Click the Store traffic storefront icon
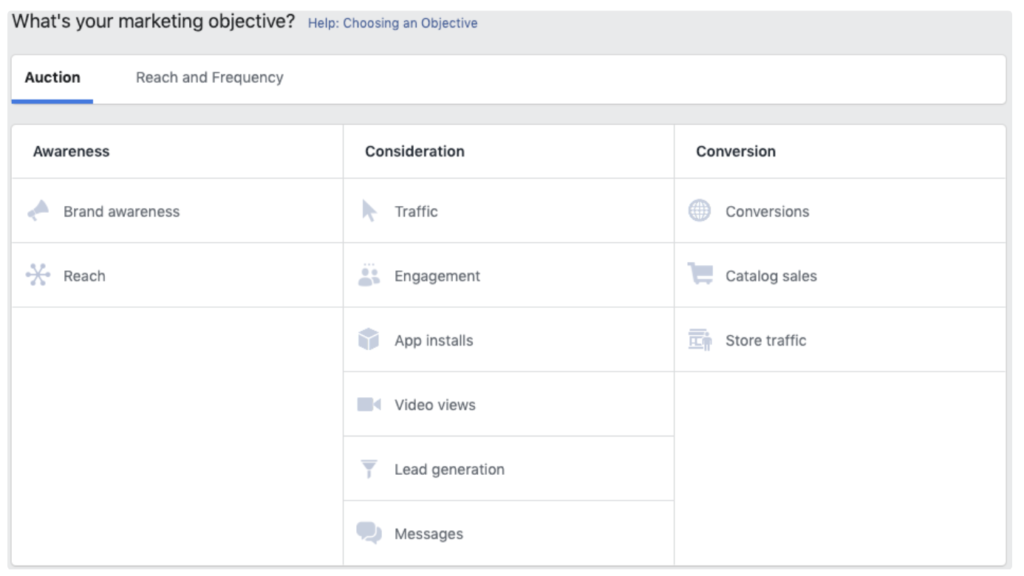The width and height of the screenshot is (1024, 576). pyautogui.click(x=700, y=340)
